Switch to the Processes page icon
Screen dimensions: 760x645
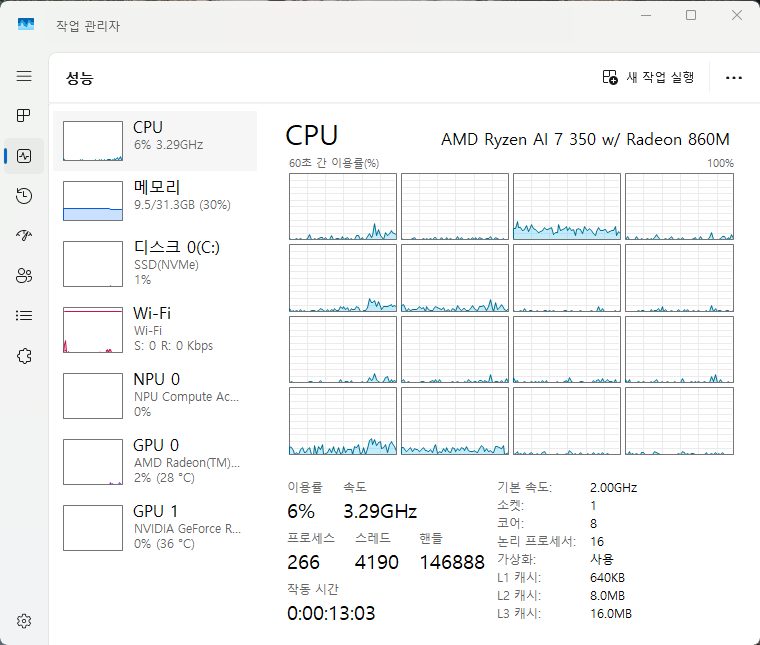pos(24,116)
